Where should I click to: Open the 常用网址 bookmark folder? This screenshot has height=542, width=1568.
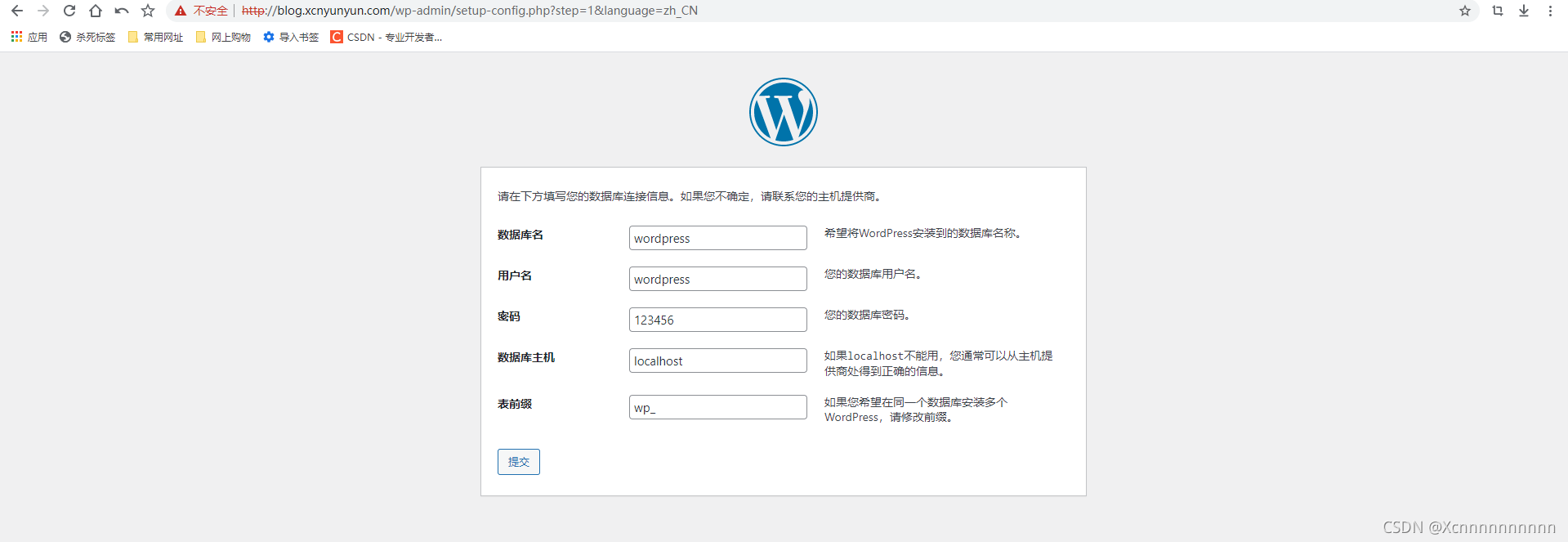155,37
